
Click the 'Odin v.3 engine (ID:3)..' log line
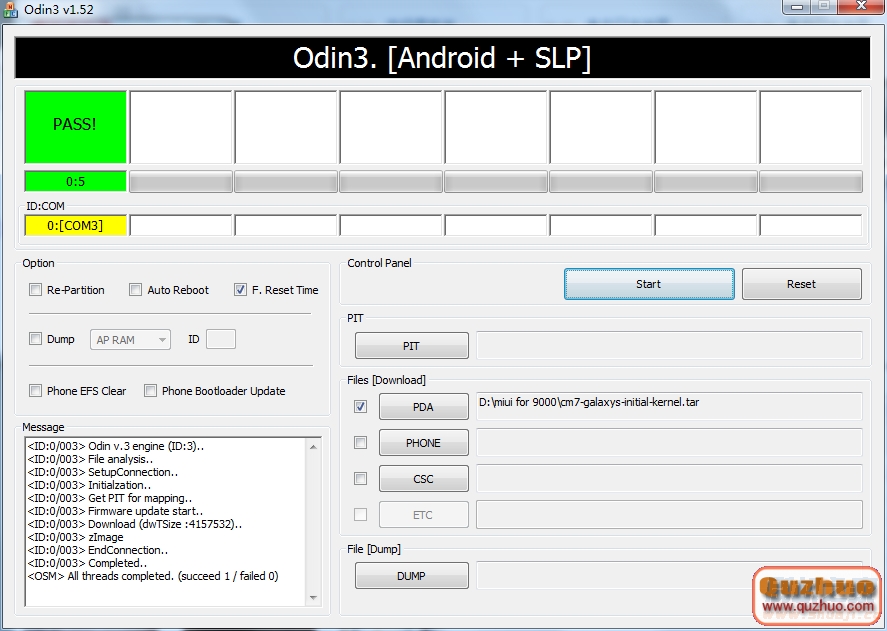pos(116,446)
